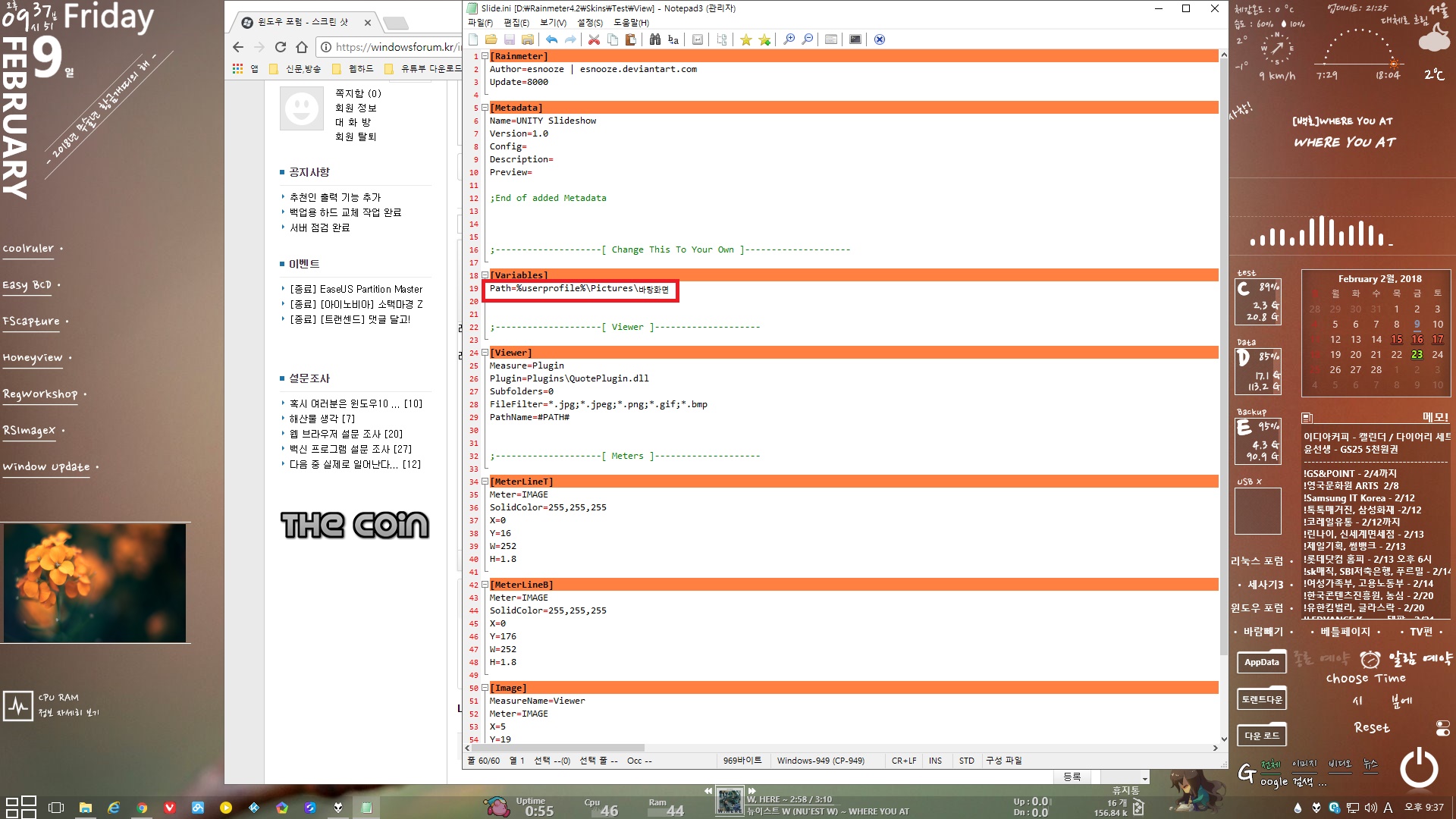Collapse the [Variables] section fold
This screenshot has height=819, width=1456.
click(x=485, y=275)
